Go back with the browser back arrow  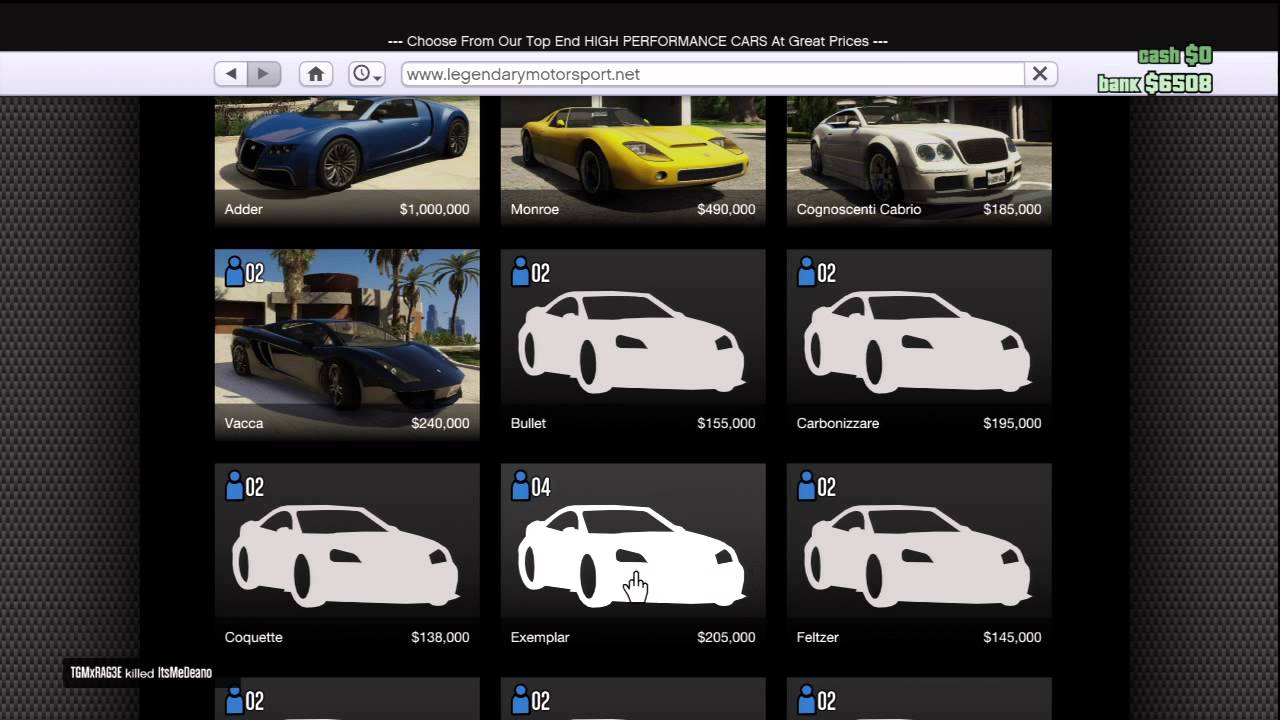click(231, 74)
